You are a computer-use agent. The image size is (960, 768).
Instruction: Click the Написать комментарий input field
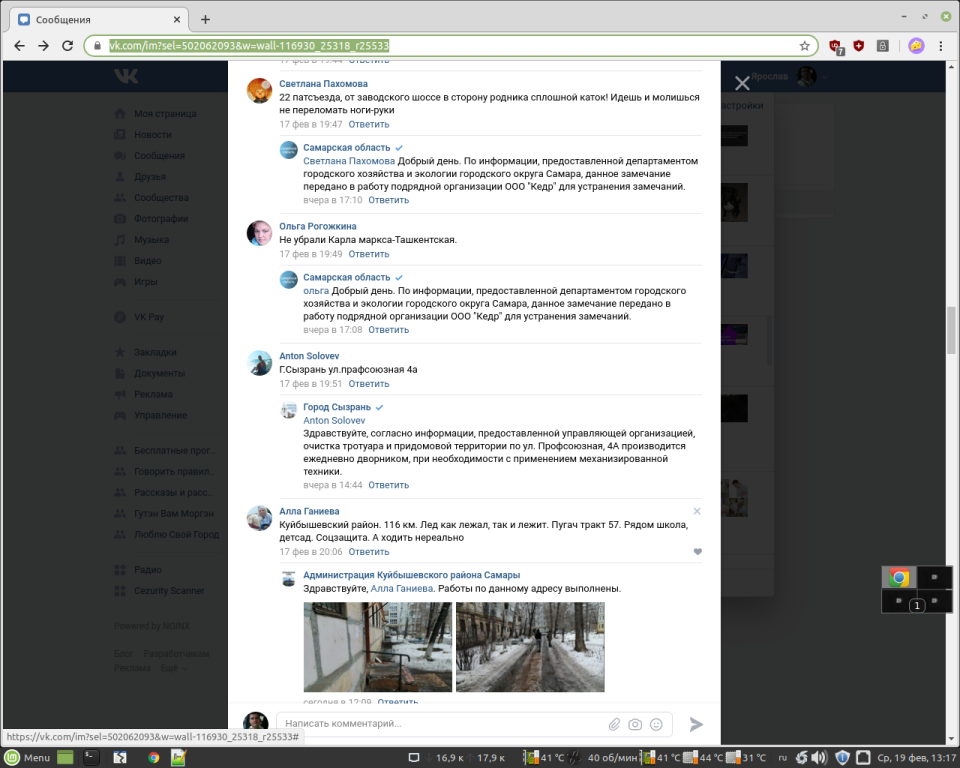pos(440,724)
